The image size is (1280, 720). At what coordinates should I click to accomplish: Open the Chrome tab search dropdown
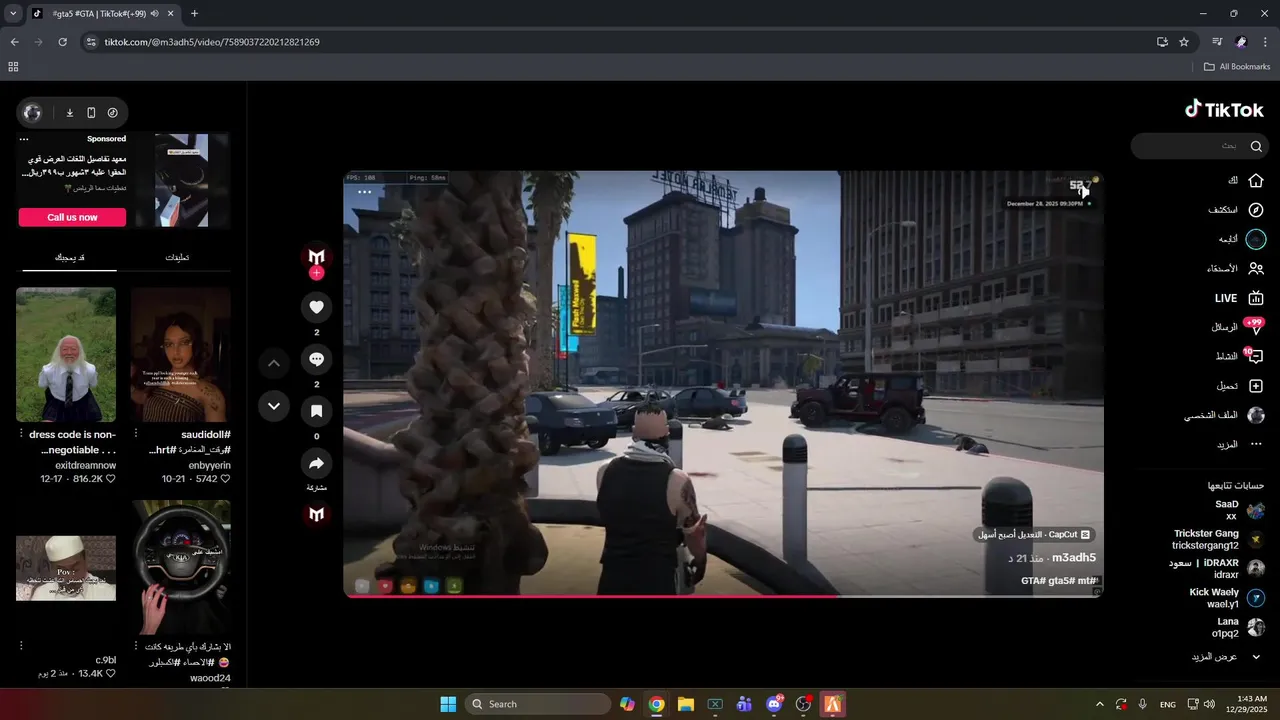click(x=13, y=13)
